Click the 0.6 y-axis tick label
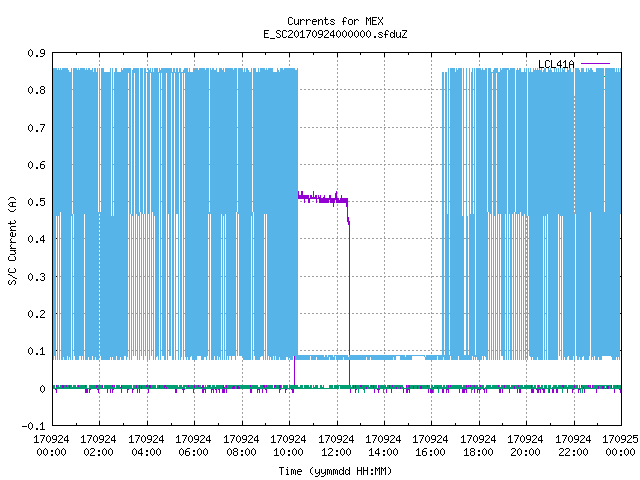The height and width of the screenshot is (480, 640). pyautogui.click(x=36, y=165)
